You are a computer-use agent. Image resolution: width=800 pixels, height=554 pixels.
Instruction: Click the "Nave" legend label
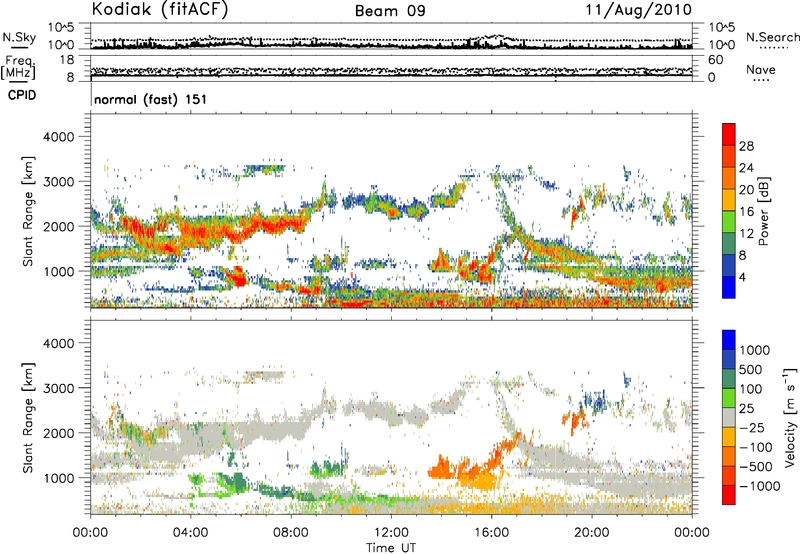click(x=761, y=70)
